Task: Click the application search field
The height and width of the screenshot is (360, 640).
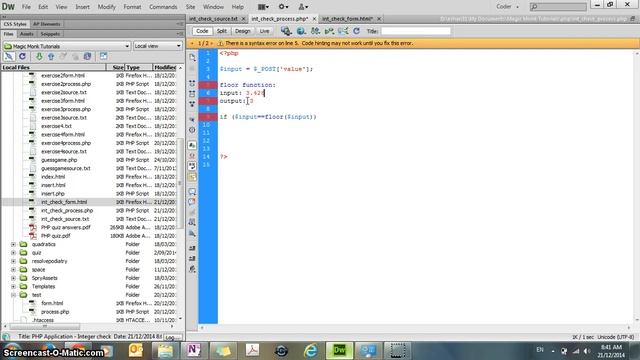Action: click(558, 7)
